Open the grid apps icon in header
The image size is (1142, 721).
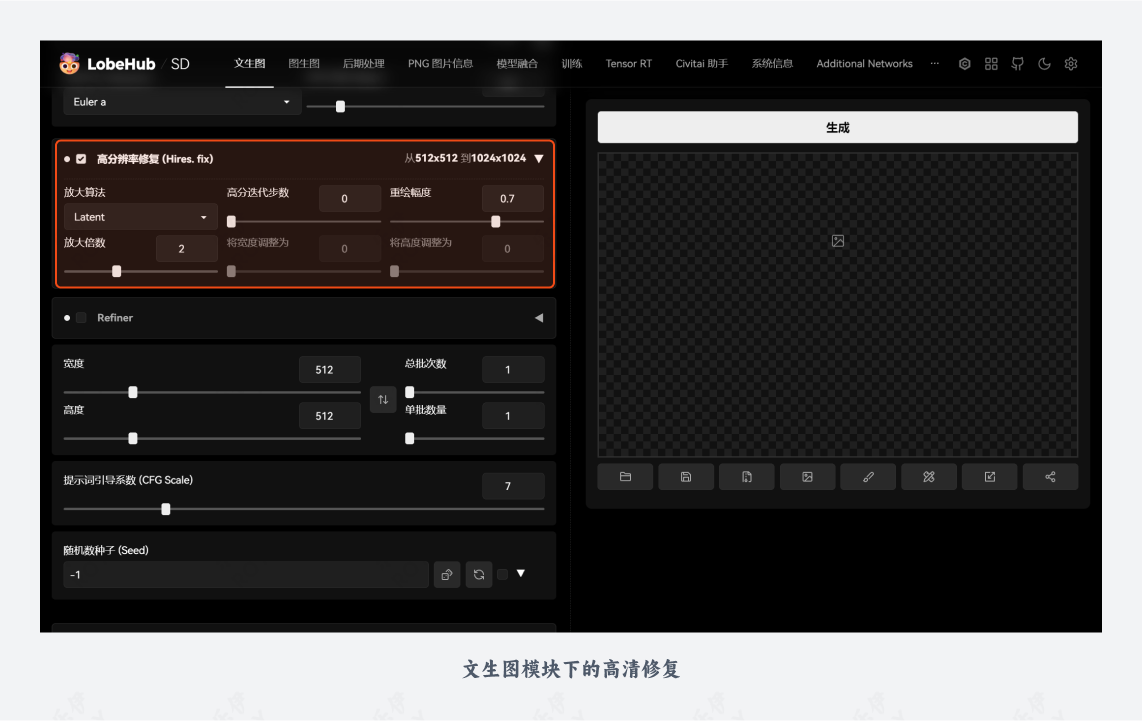click(991, 63)
